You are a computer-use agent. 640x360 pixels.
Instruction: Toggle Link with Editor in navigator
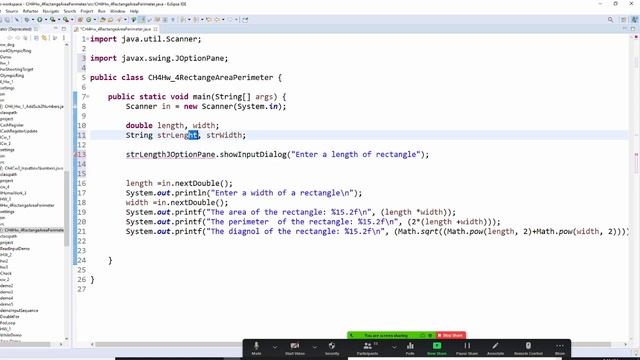coord(44,38)
